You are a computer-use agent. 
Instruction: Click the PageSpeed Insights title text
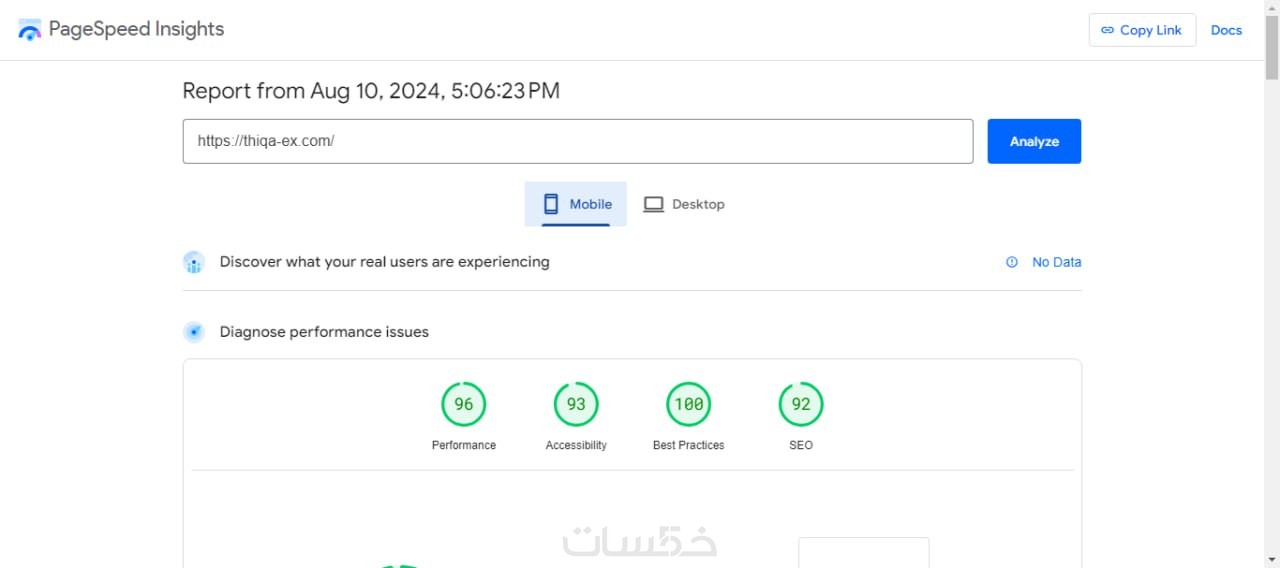coord(136,29)
